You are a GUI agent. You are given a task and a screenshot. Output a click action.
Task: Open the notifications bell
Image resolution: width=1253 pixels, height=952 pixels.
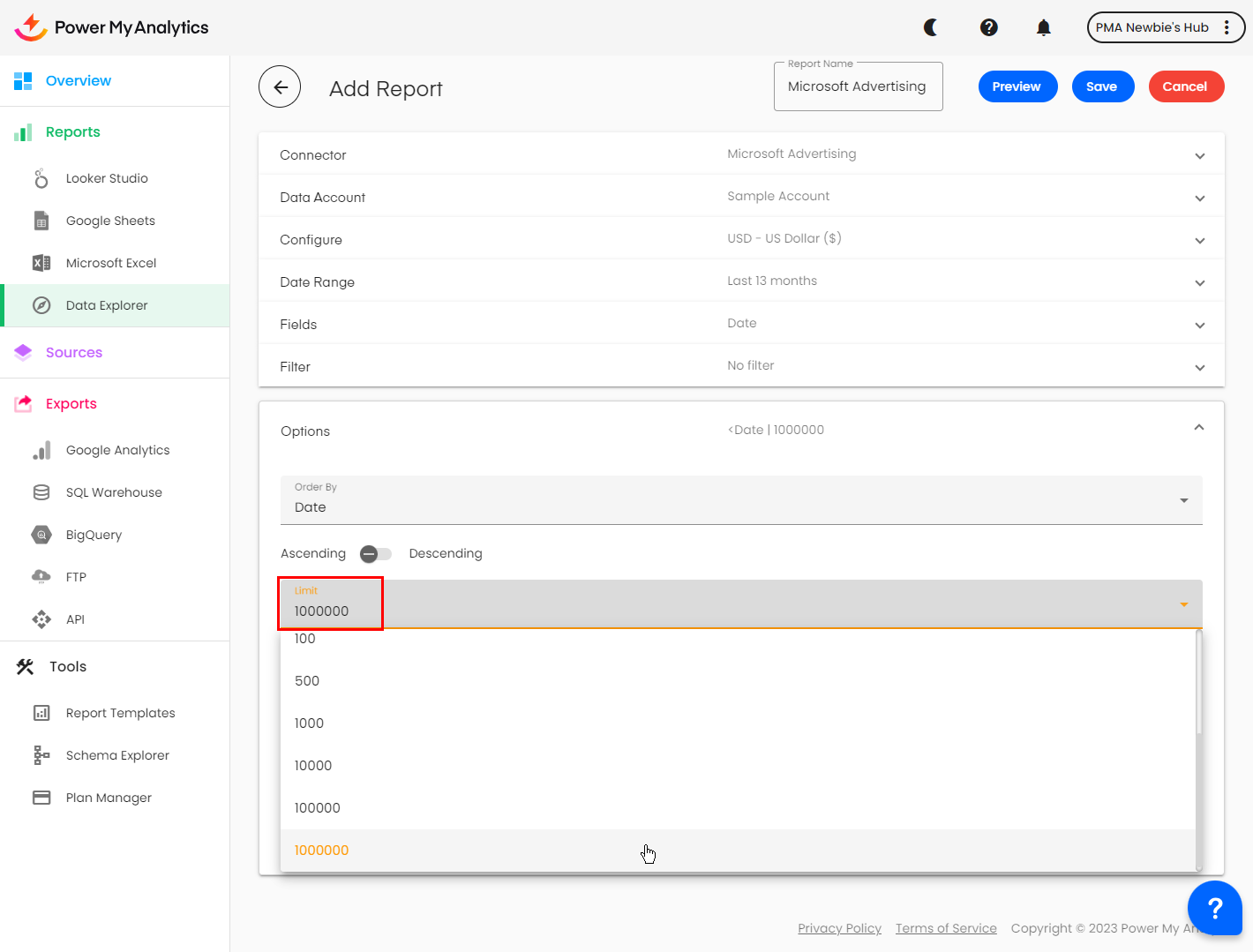[1043, 27]
